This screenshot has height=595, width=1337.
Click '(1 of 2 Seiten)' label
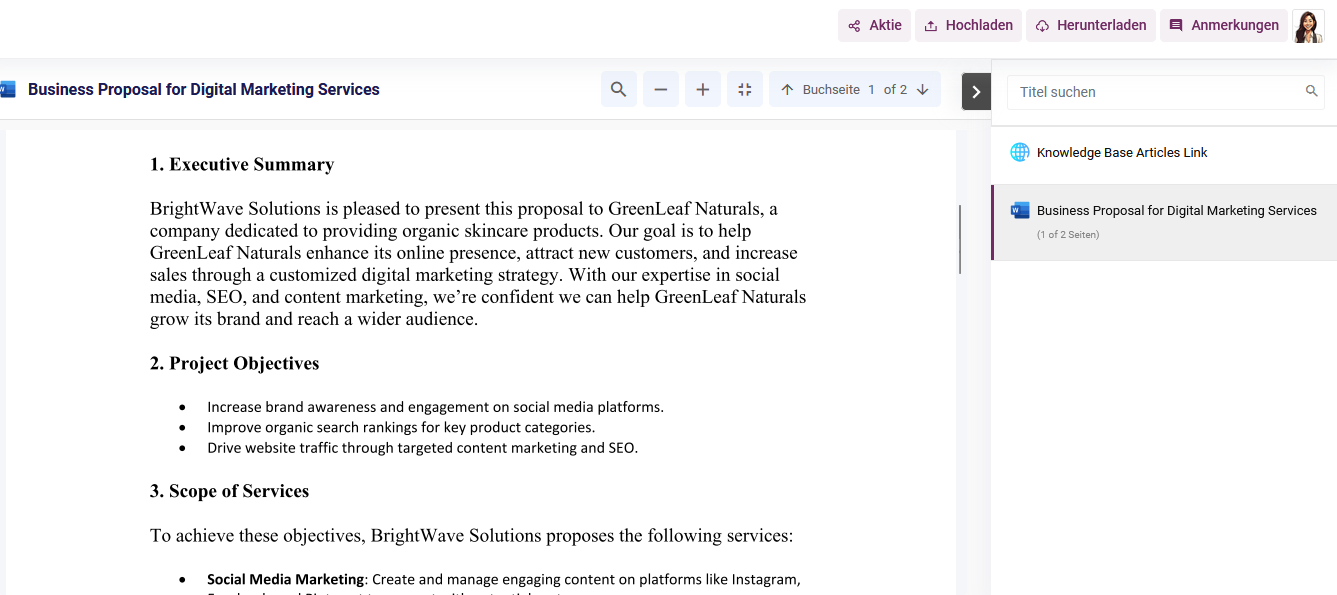tap(1068, 235)
